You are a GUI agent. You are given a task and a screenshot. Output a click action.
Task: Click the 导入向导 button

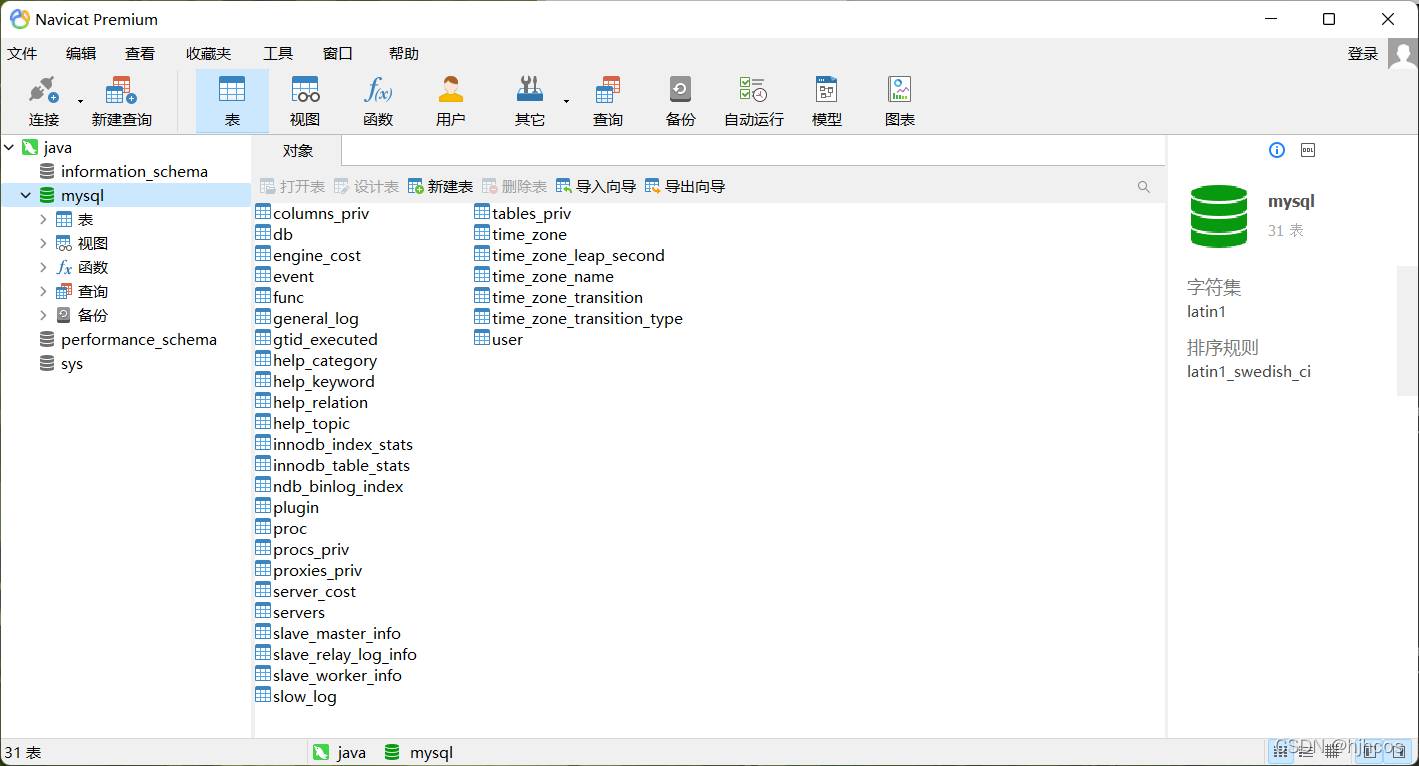[596, 187]
